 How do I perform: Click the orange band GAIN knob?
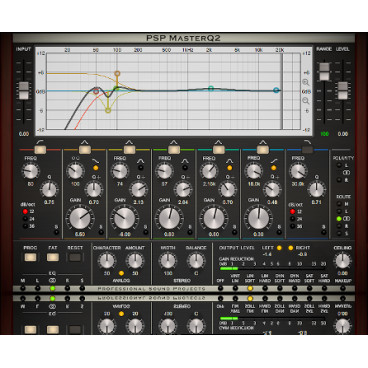pyautogui.click(x=79, y=219)
